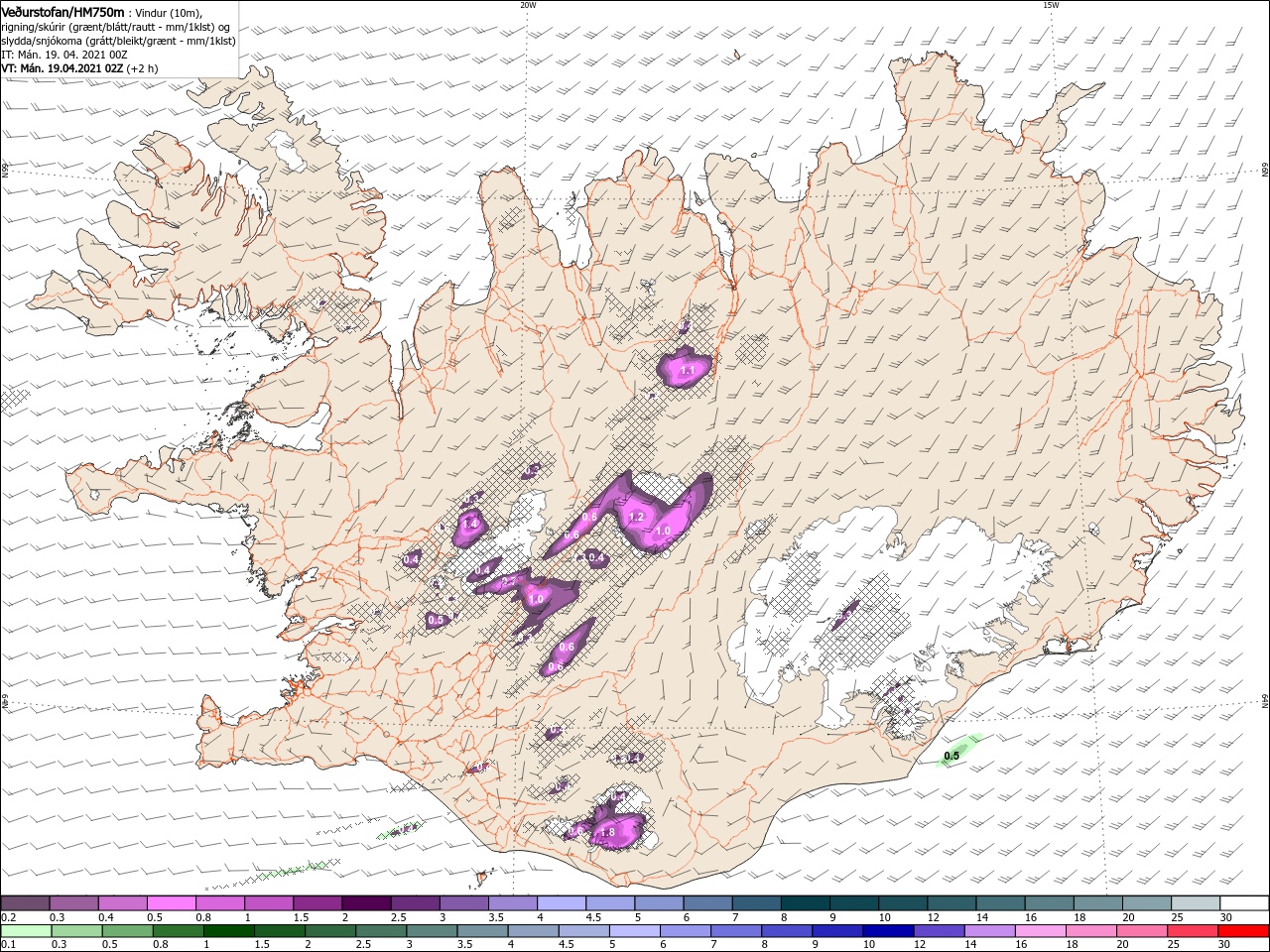Click the 25 label in the upper legend row
This screenshot has height=952, width=1270.
pos(1178,918)
